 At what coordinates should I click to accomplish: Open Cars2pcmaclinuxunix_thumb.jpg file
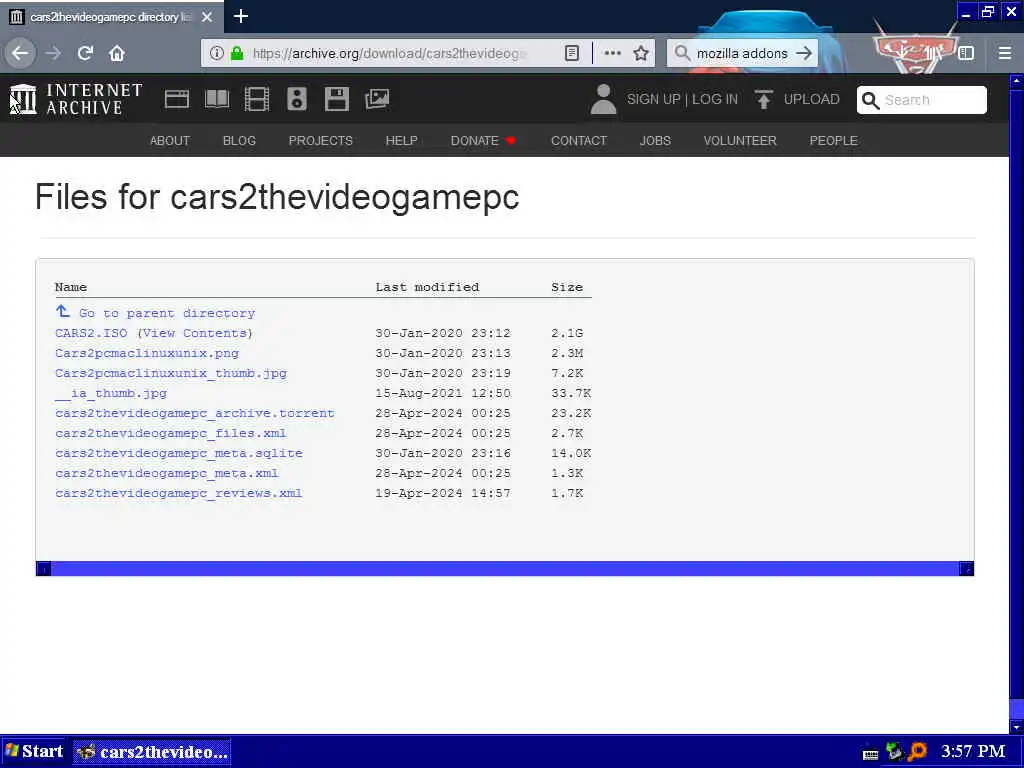click(171, 373)
